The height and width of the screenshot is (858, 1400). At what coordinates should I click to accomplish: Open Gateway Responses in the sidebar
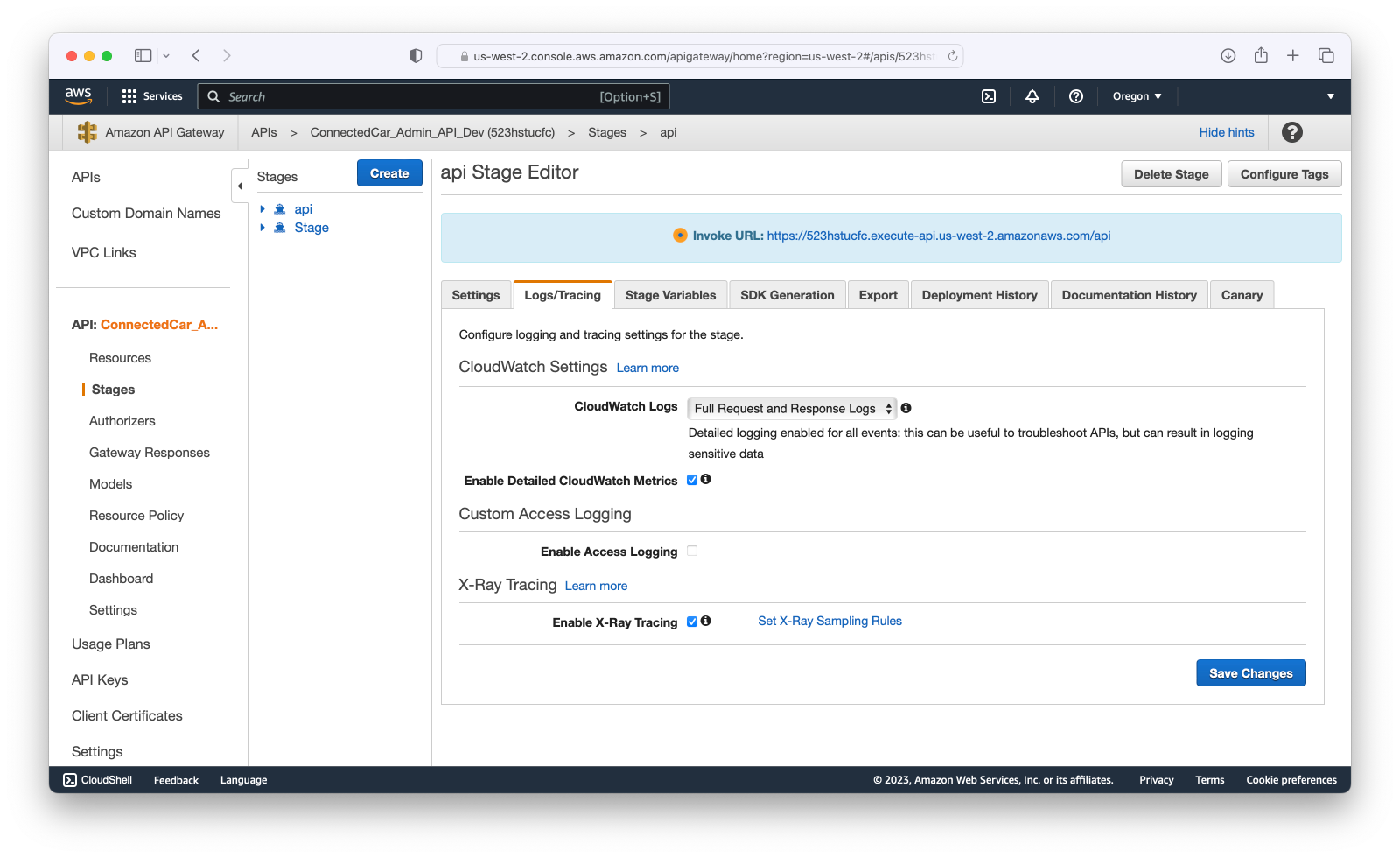click(x=150, y=453)
